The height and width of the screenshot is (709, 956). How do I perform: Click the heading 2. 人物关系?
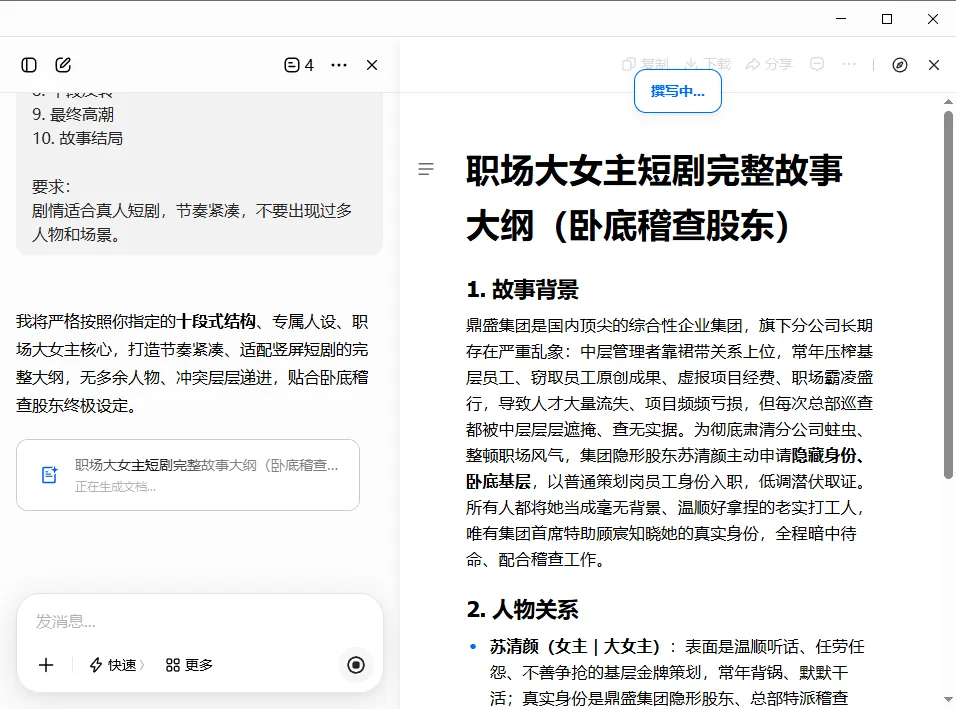point(523,610)
